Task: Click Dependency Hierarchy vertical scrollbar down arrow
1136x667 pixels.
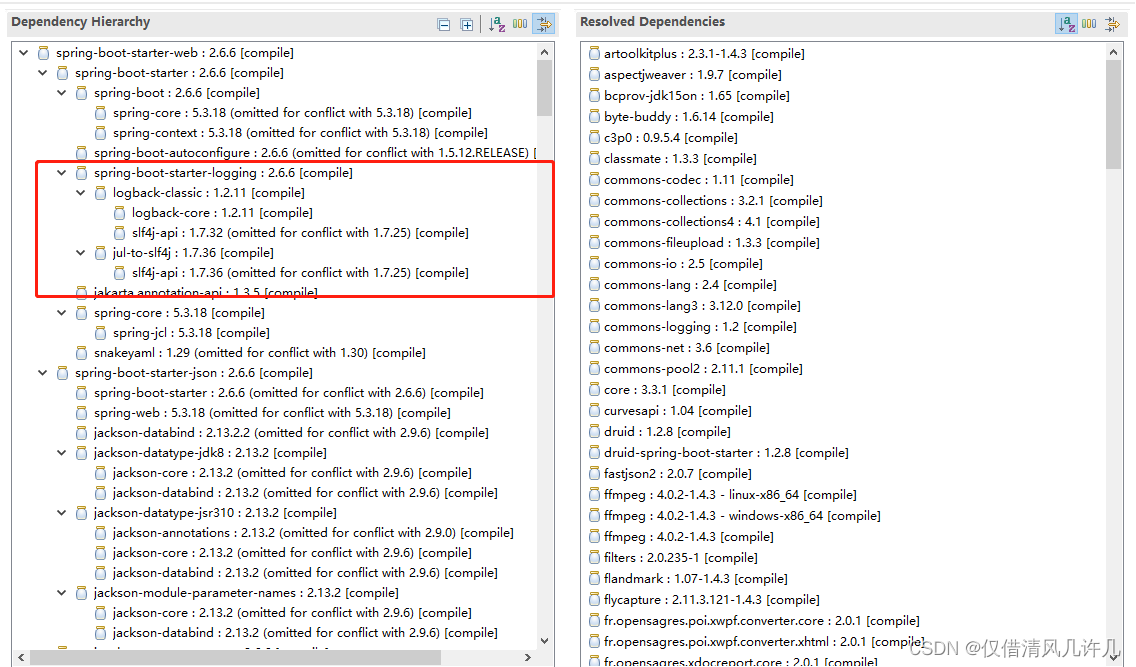Action: coord(545,641)
